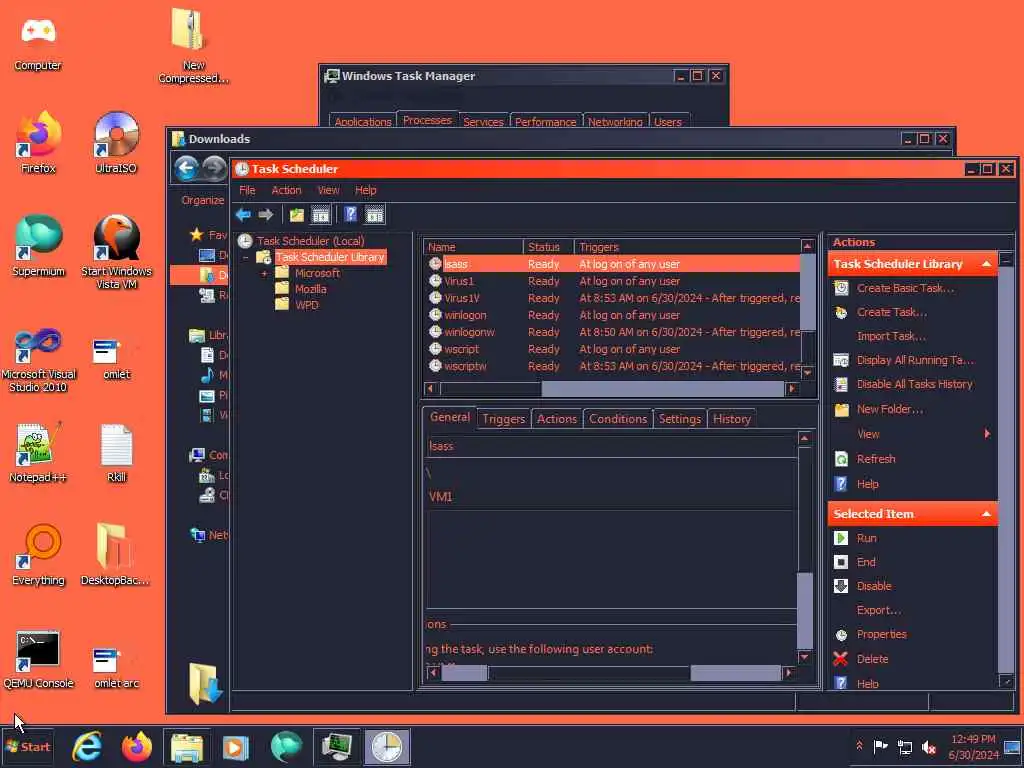Click the Create Basic Task icon
Image resolution: width=1024 pixels, height=768 pixels.
841,288
